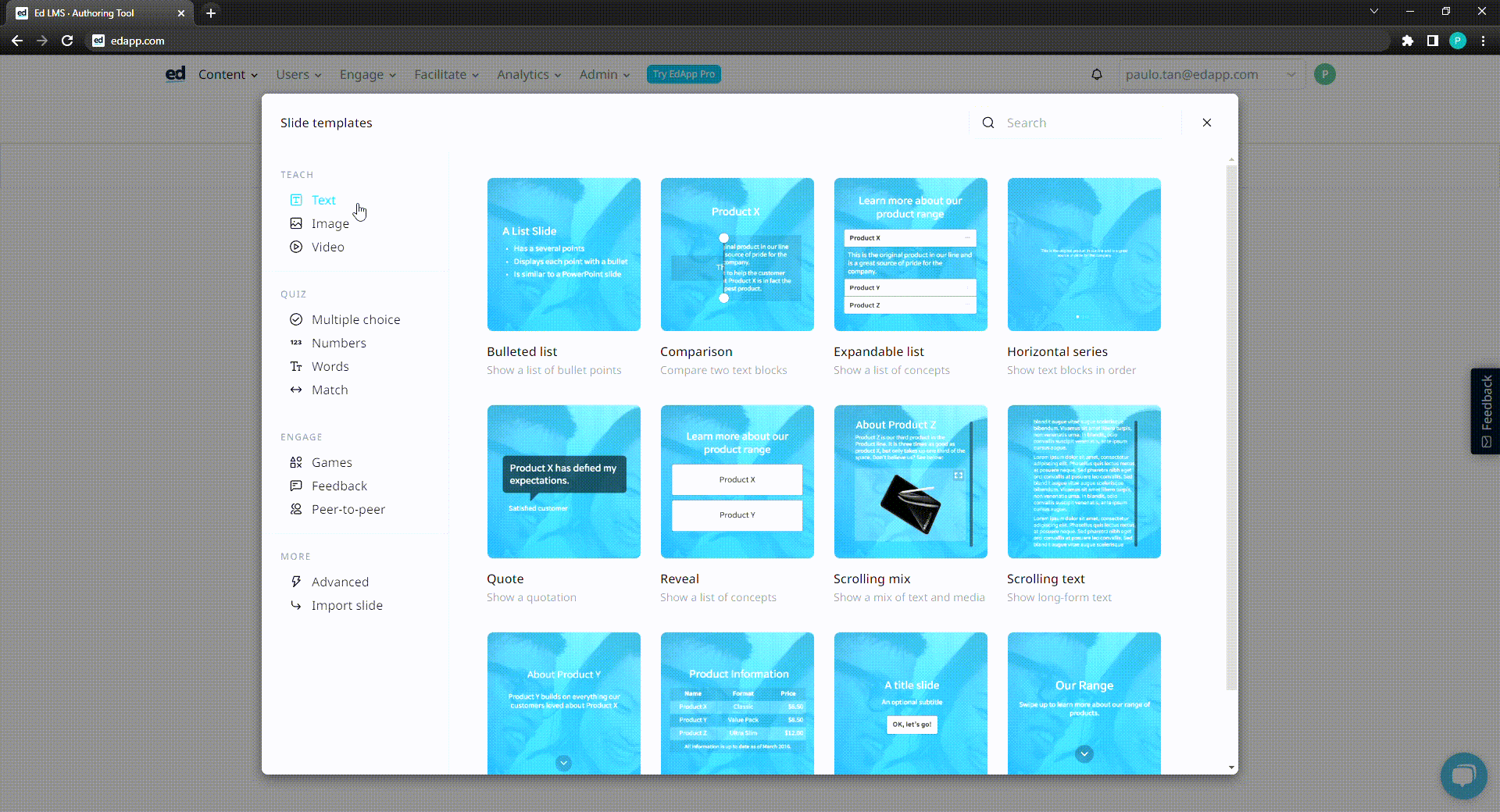Close the Slide templates dialog
Image resolution: width=1500 pixels, height=812 pixels.
(x=1207, y=123)
